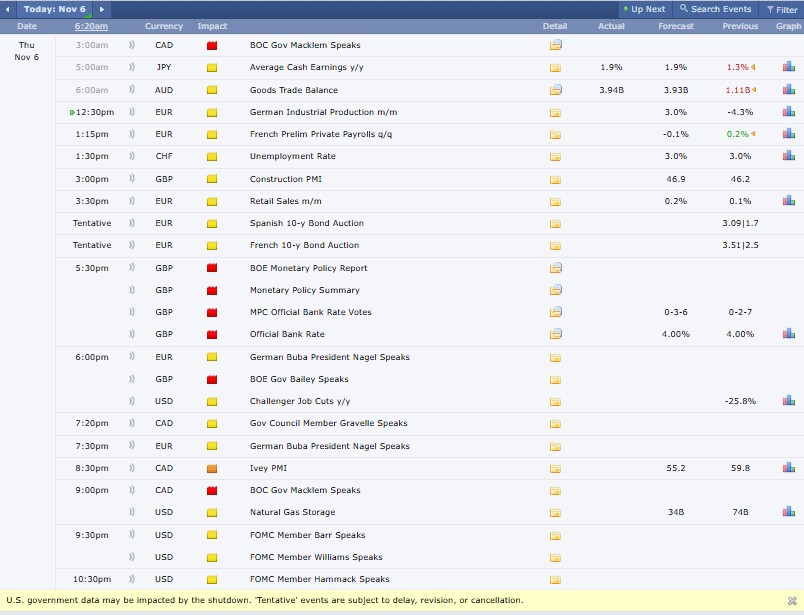The height and width of the screenshot is (615, 804).
Task: Open the Ivey PMI graph icon
Action: [788, 468]
